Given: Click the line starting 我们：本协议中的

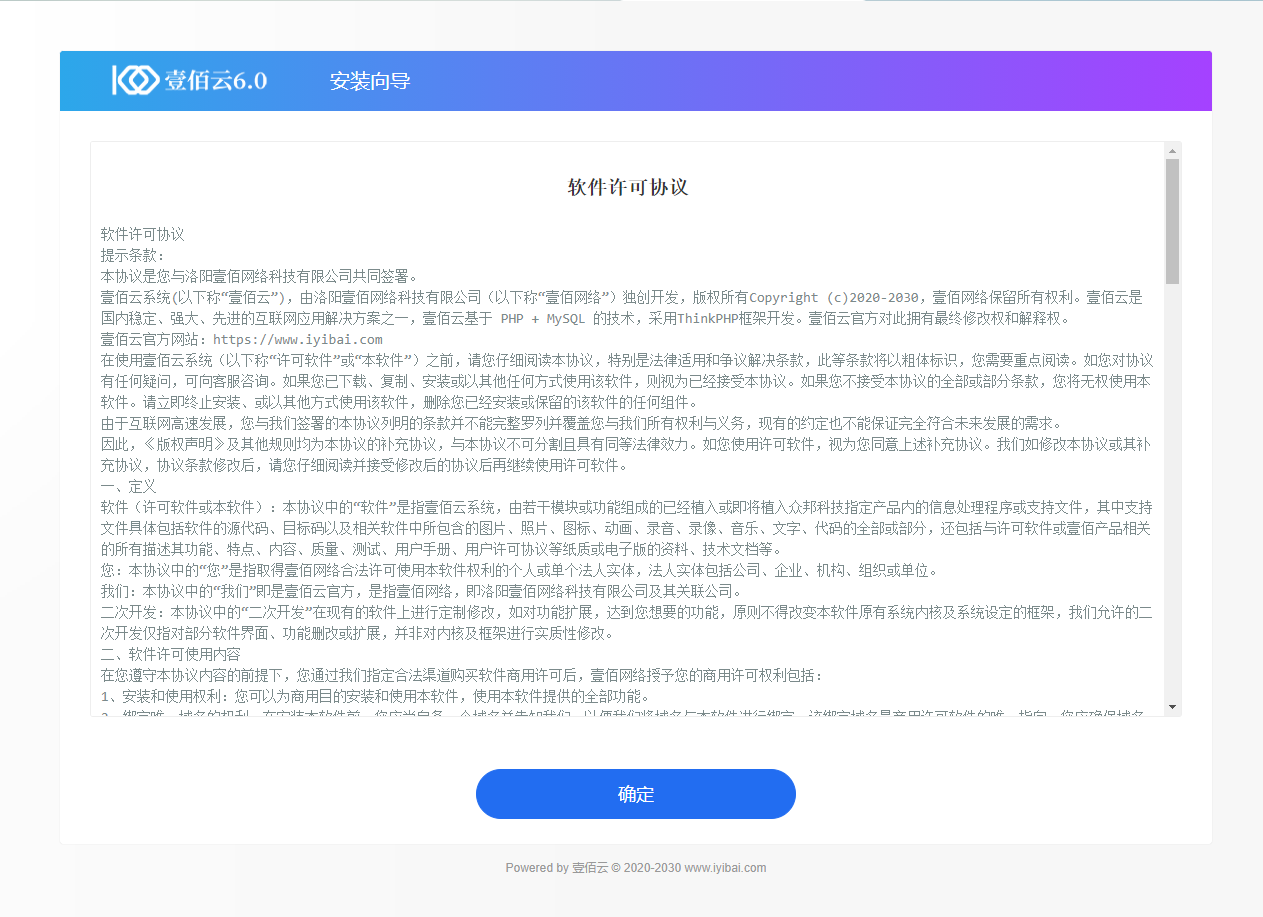Looking at the screenshot, I should (421, 591).
